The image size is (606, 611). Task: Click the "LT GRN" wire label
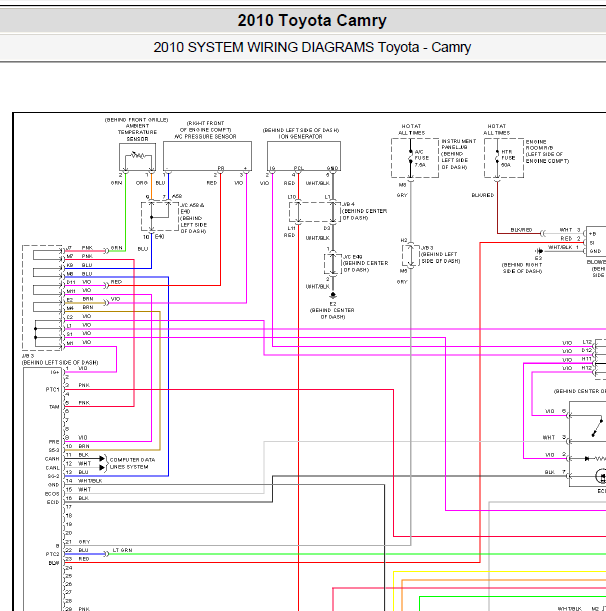[122, 550]
